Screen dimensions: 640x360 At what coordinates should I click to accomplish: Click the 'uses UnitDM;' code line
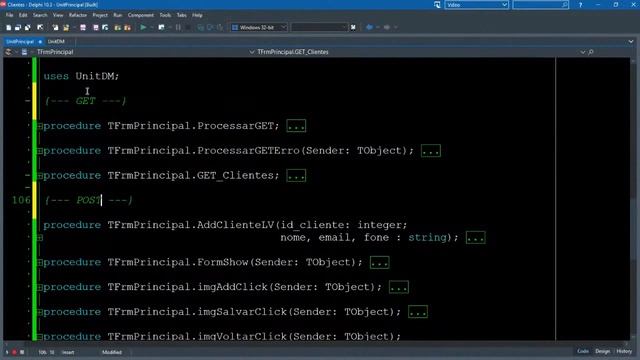pos(81,76)
